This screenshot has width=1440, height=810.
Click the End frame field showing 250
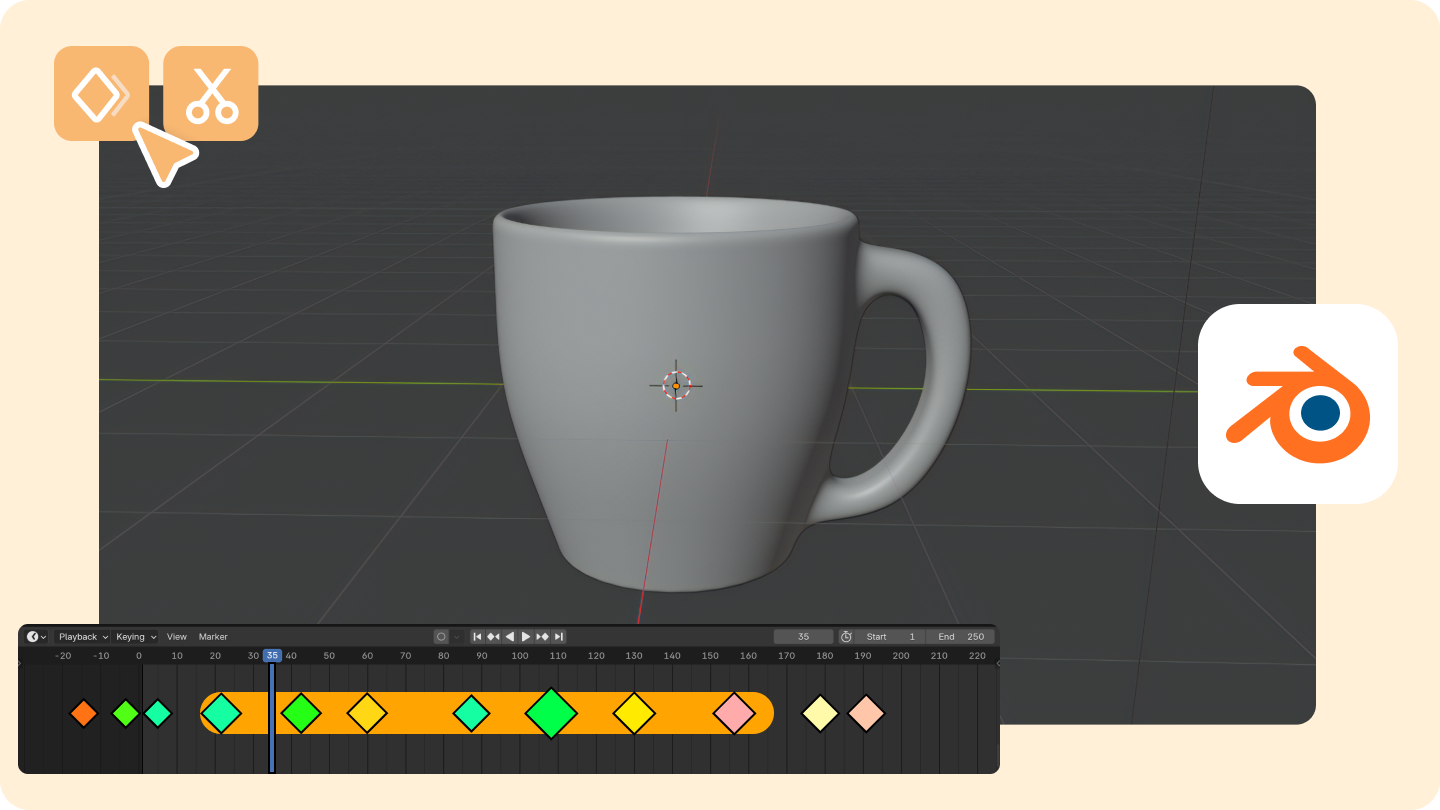[x=960, y=636]
